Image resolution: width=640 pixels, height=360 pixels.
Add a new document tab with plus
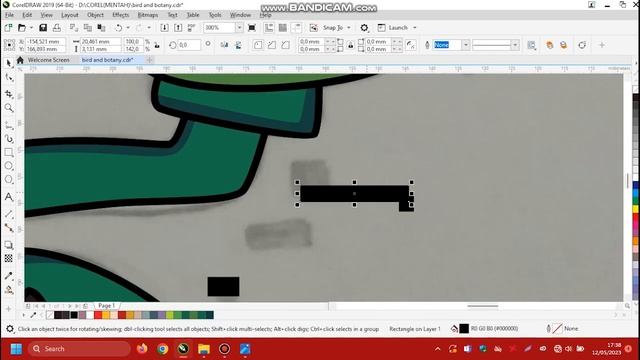tap(149, 60)
